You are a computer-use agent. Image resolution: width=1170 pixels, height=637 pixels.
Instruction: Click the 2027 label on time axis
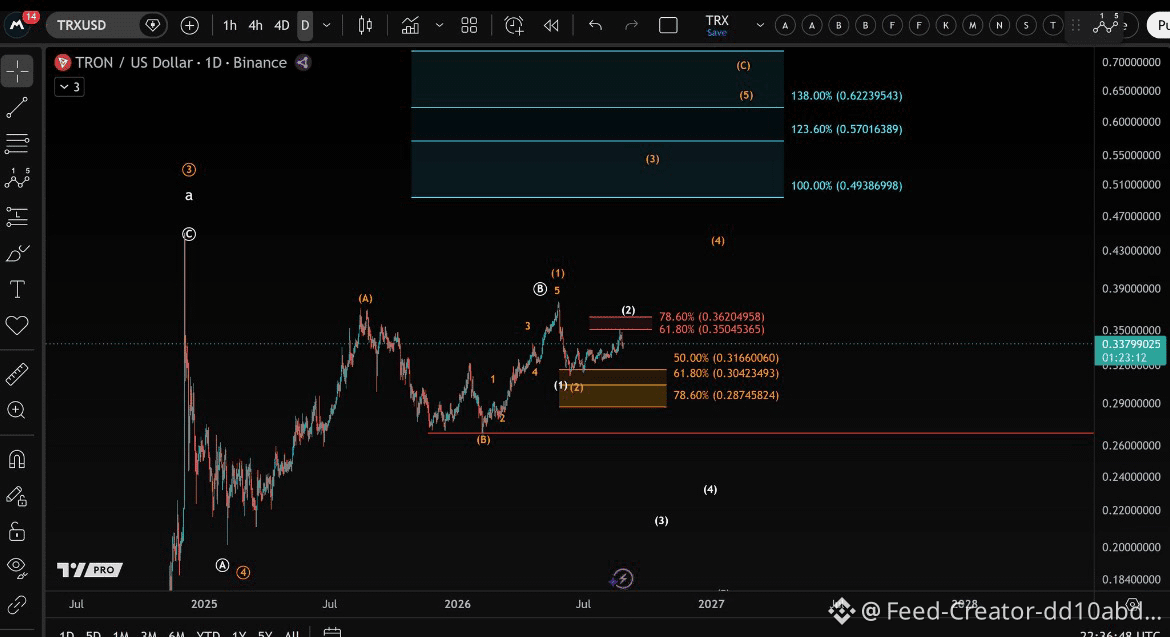711,604
